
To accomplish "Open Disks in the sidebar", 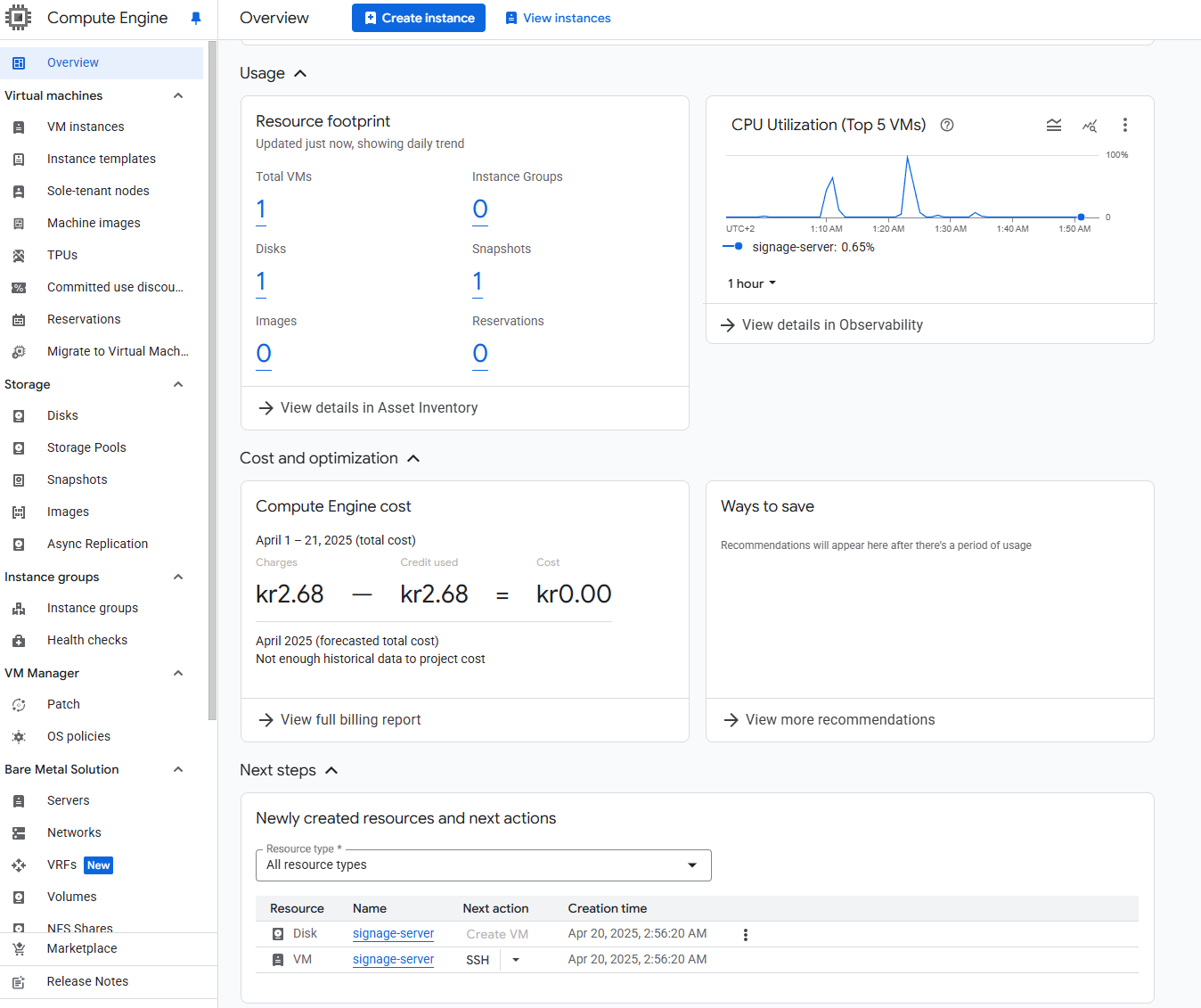I will click(62, 415).
